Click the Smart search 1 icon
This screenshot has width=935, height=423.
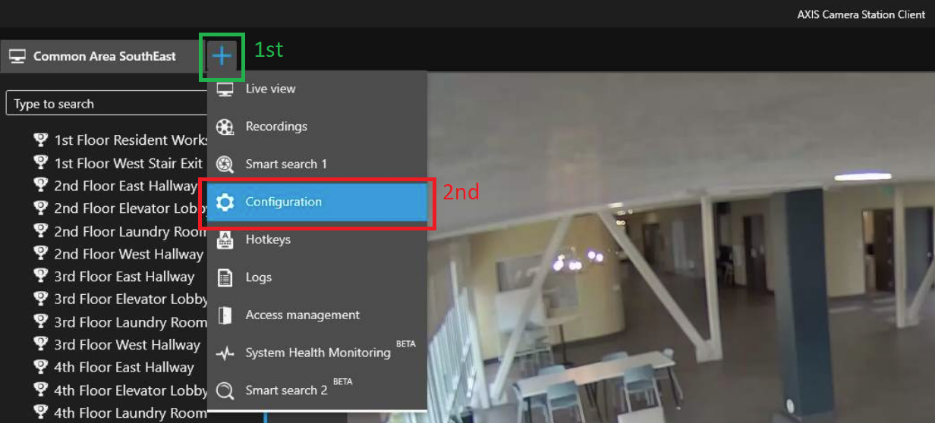click(225, 165)
